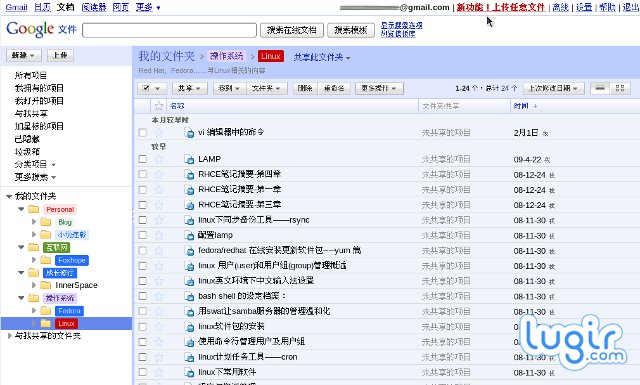Click the 小说连载 folder icon
This screenshot has width=640, height=385.
[46, 234]
